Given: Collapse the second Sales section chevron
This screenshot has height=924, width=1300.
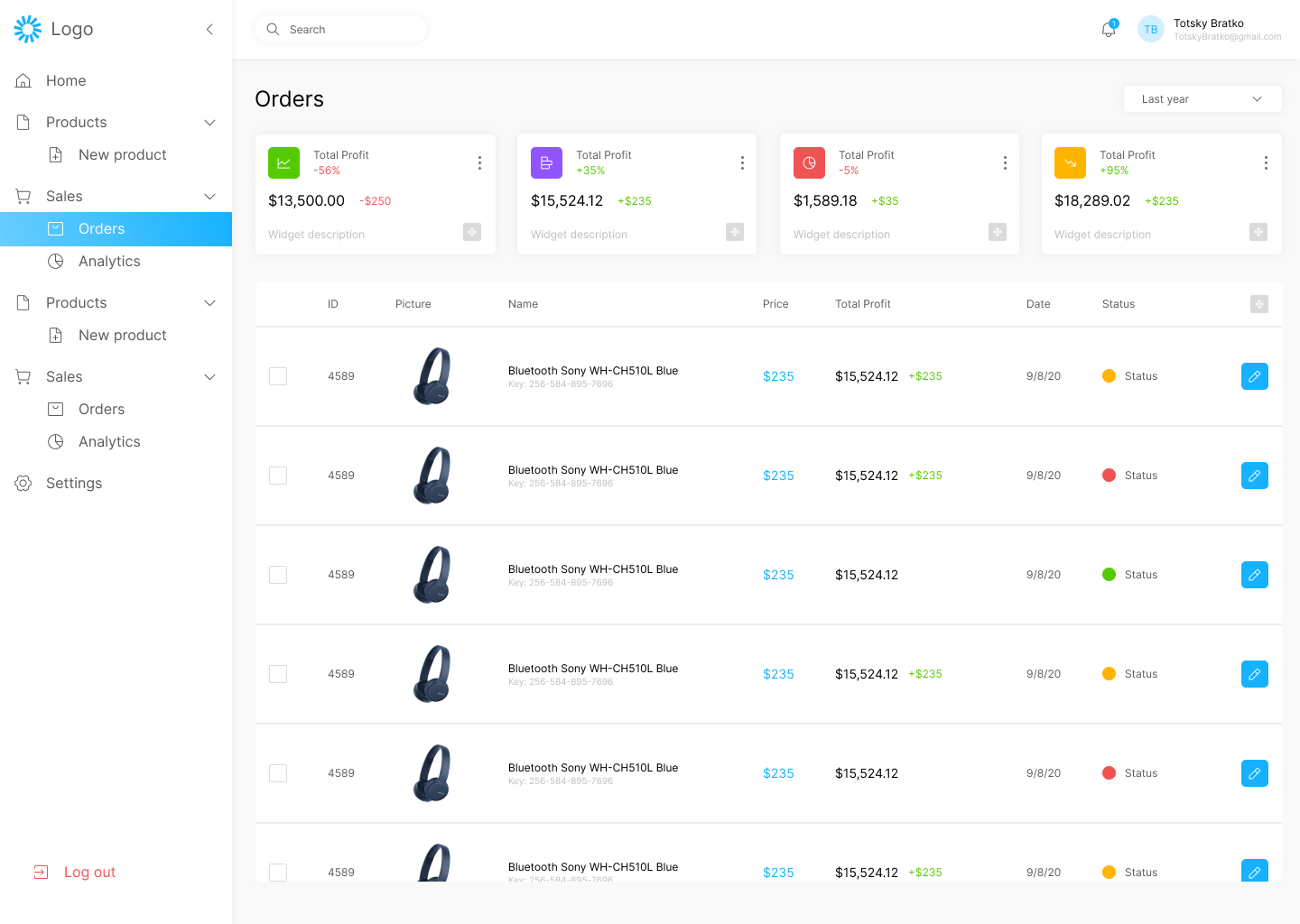Looking at the screenshot, I should (x=209, y=377).
